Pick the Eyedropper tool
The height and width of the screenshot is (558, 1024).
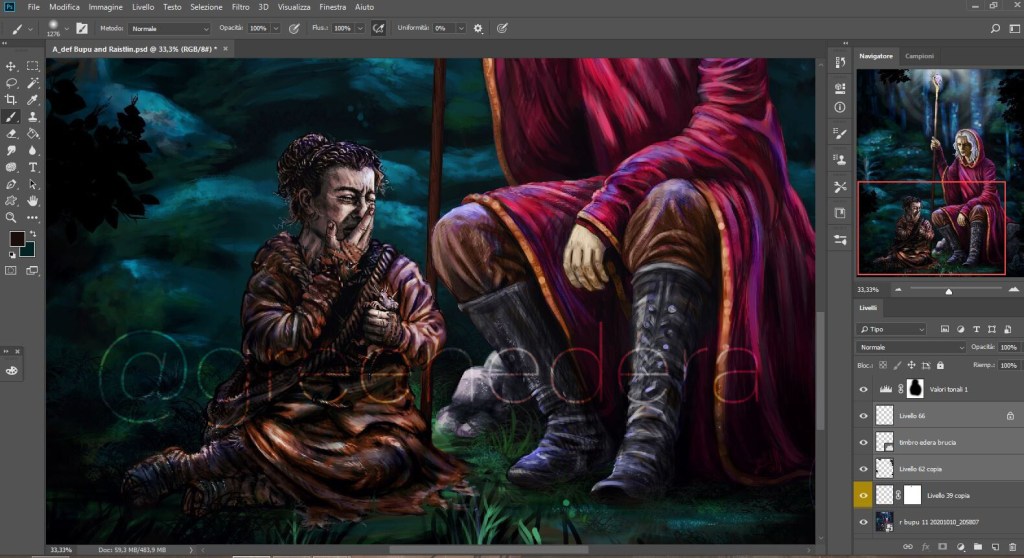tap(33, 100)
